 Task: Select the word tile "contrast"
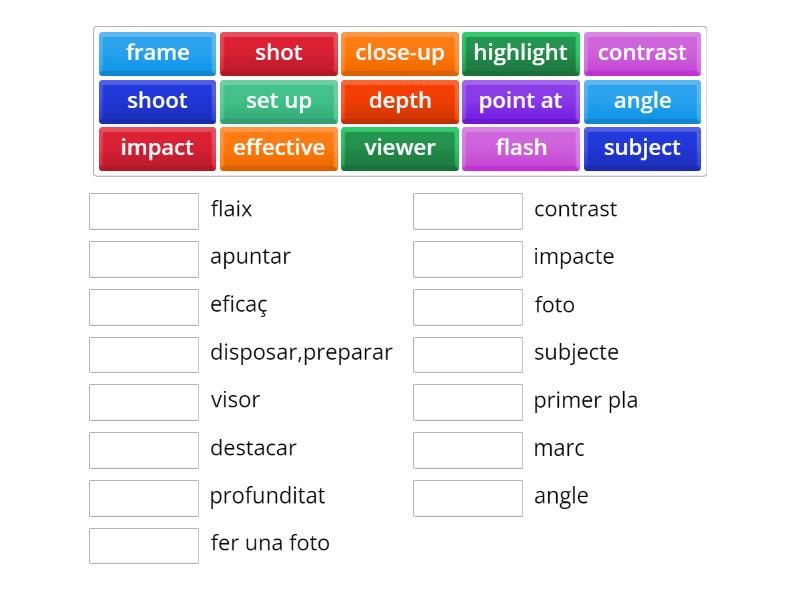pyautogui.click(x=643, y=53)
